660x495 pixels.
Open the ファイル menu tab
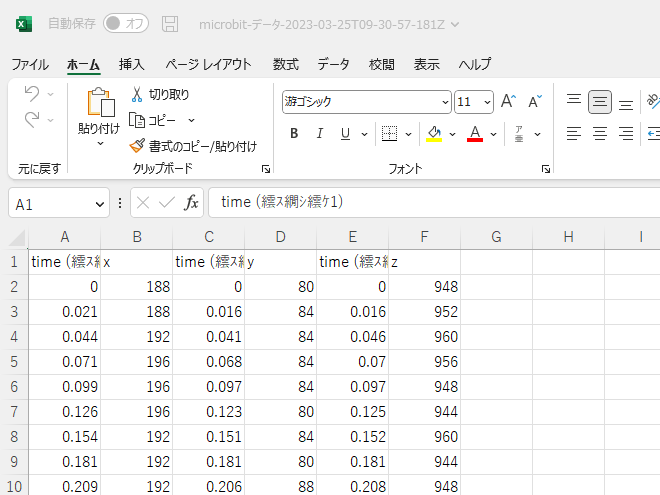(x=30, y=64)
